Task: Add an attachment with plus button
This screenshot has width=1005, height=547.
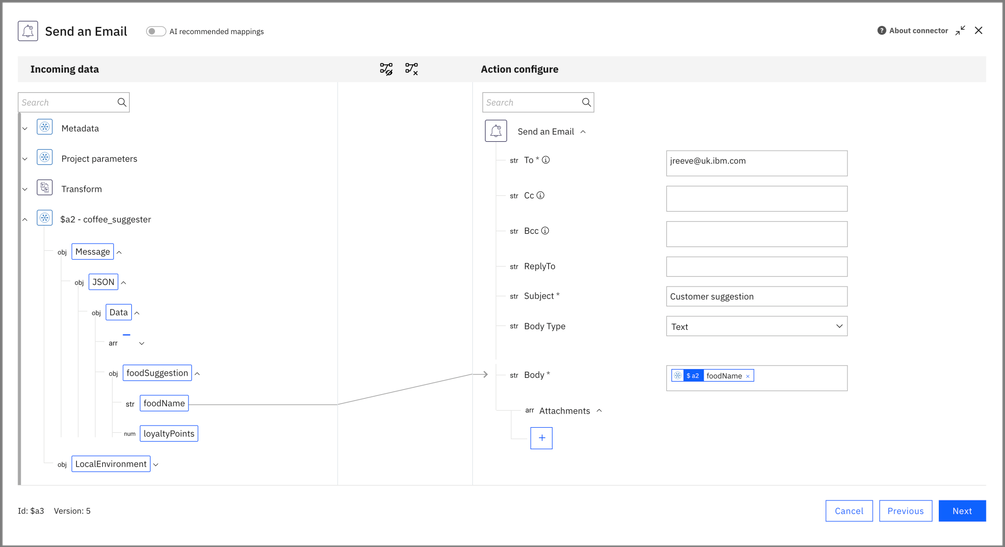Action: (x=542, y=438)
